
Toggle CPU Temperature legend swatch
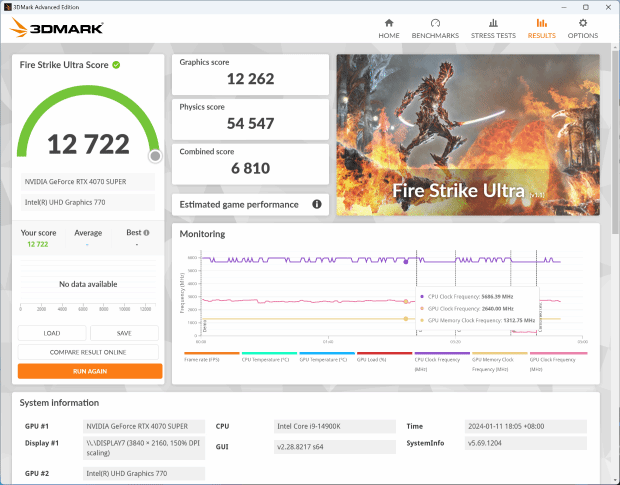tap(269, 353)
